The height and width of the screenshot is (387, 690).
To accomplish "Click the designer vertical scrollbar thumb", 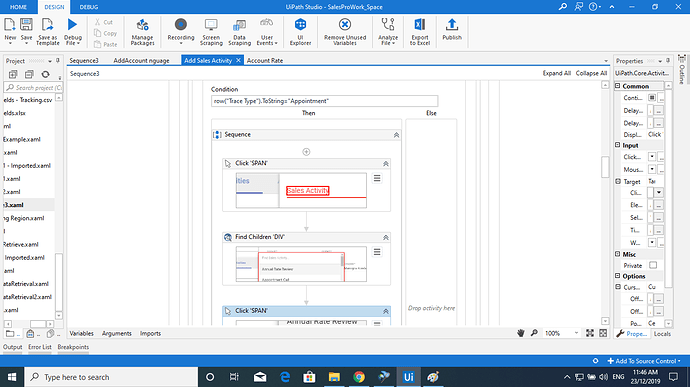I will coord(605,167).
